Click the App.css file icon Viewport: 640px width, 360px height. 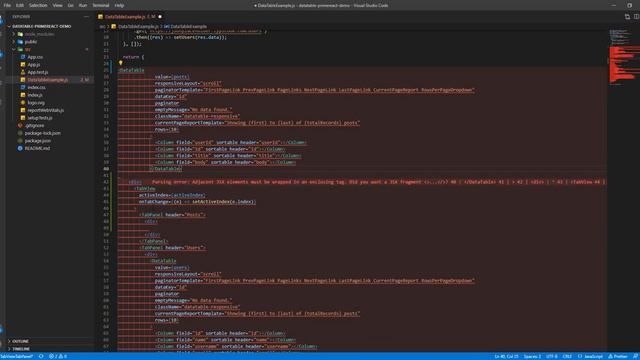tap(23, 57)
